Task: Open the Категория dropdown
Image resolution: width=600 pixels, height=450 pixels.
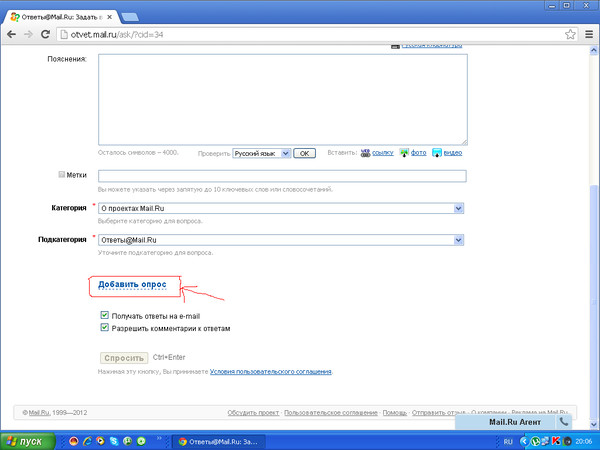Action: point(281,209)
